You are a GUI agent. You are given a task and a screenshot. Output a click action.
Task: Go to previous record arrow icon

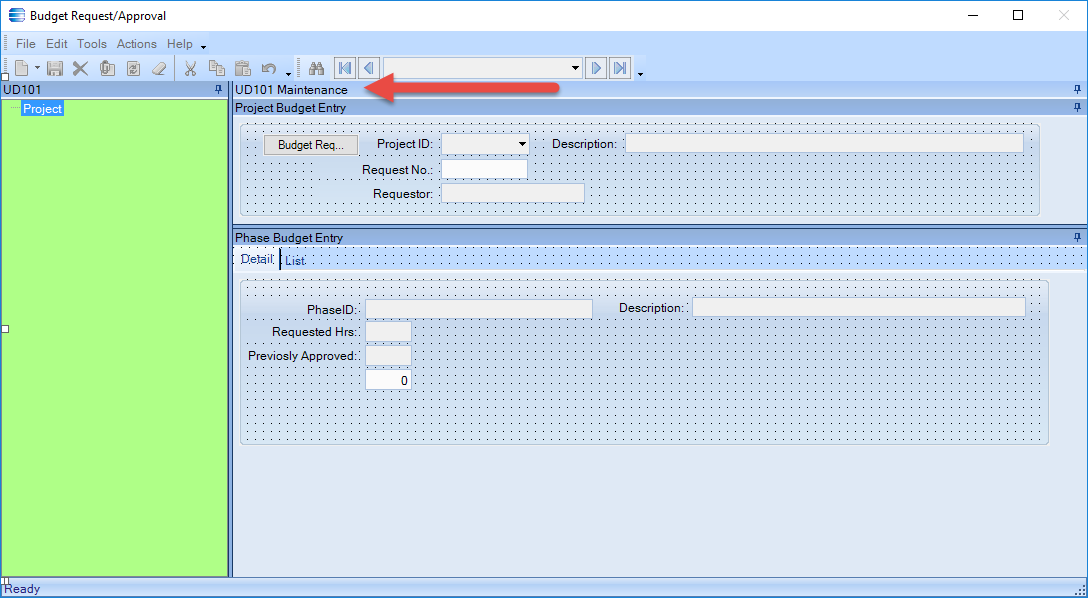click(368, 68)
